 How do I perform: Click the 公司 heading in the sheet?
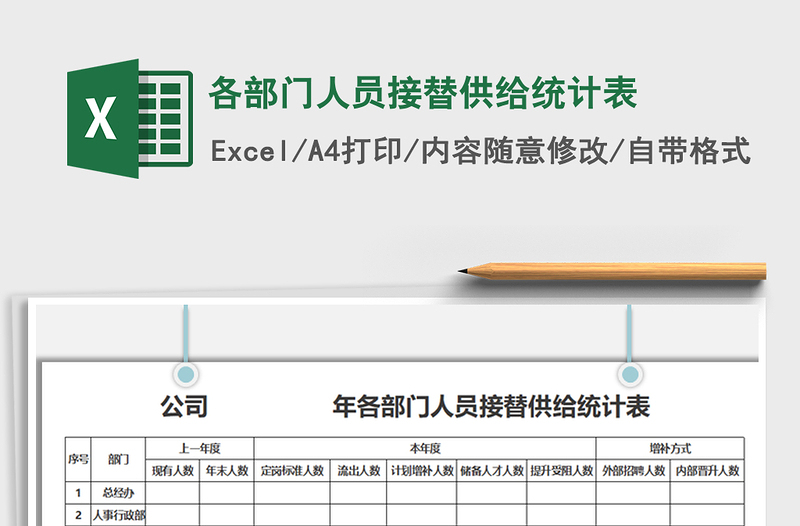[x=184, y=407]
